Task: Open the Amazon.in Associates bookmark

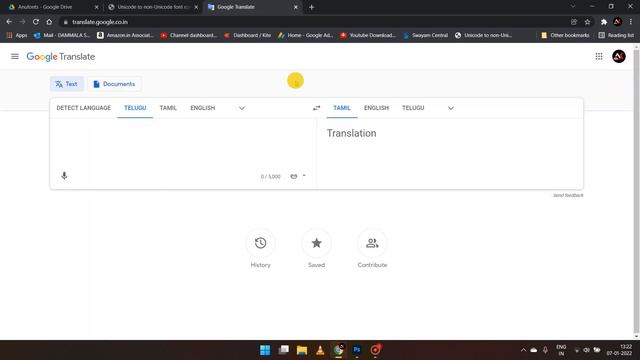Action: point(125,36)
